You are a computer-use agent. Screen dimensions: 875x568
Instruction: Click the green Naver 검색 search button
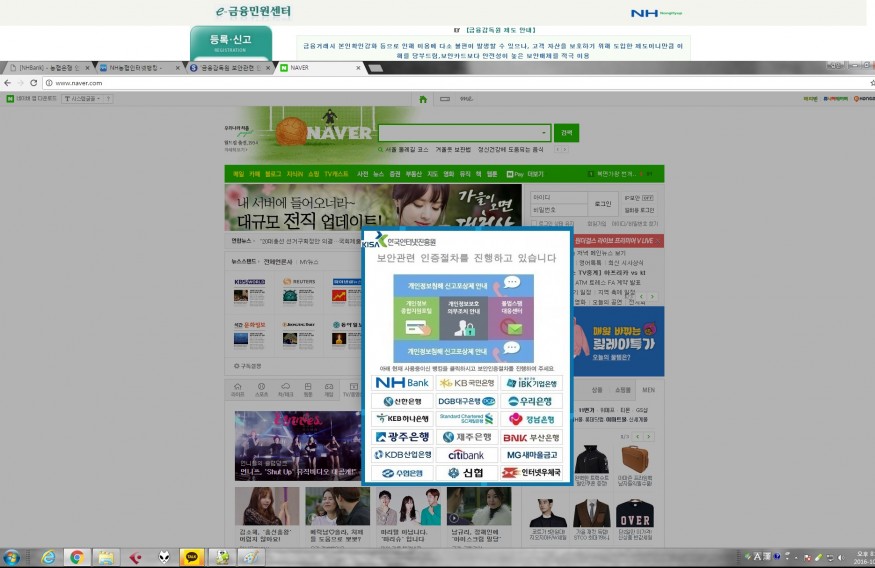pos(567,133)
